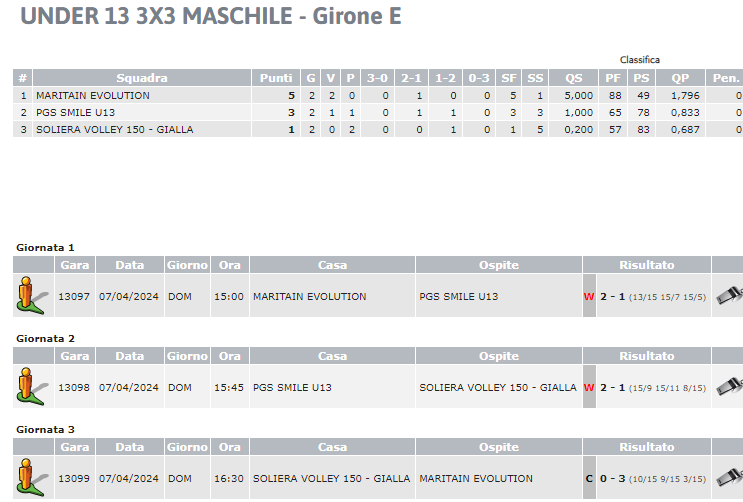Click the Squadra column header
Image resolution: width=743 pixels, height=502 pixels.
(x=142, y=78)
